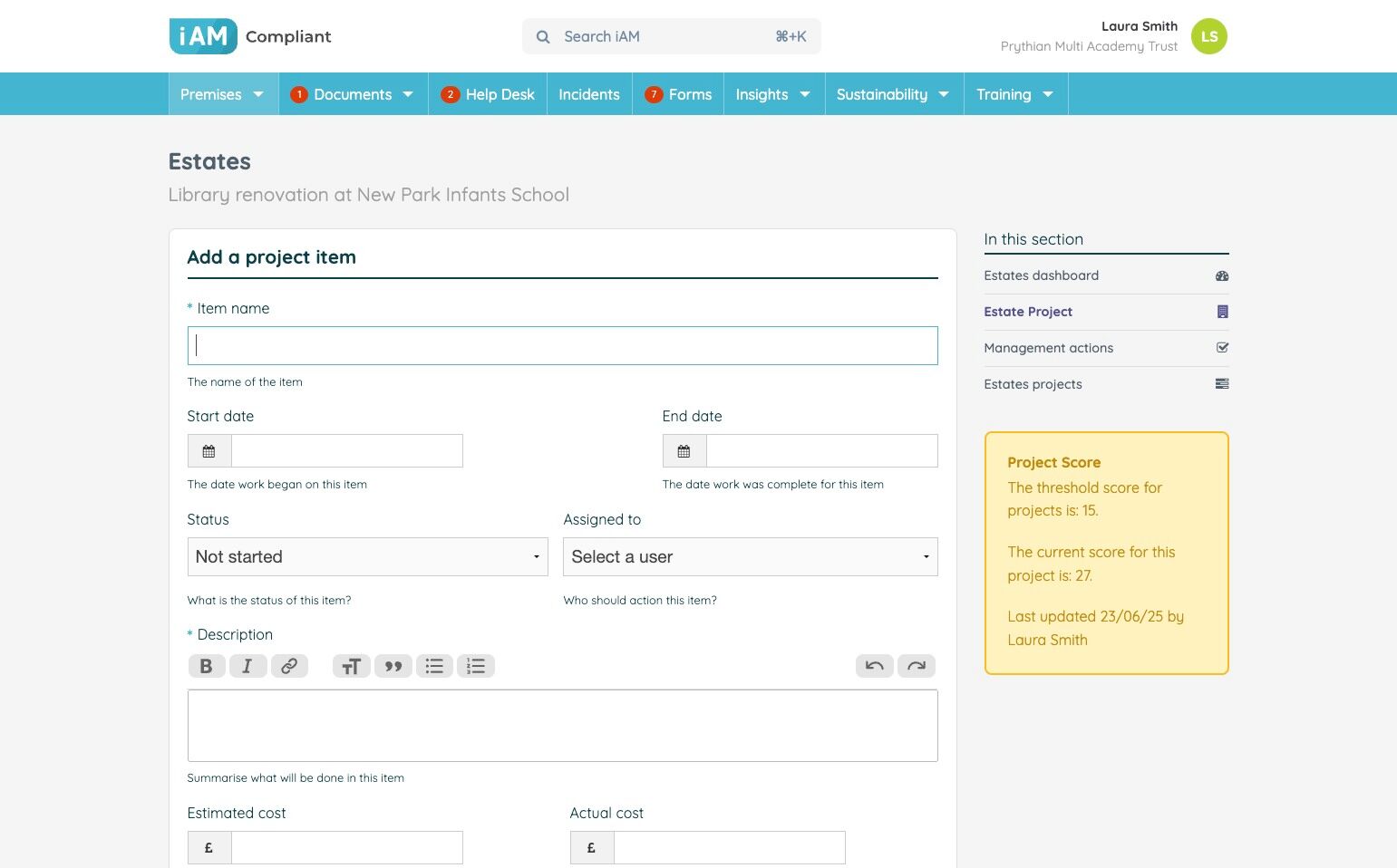This screenshot has width=1397, height=868.
Task: Open the Incidents menu item
Action: [x=589, y=94]
